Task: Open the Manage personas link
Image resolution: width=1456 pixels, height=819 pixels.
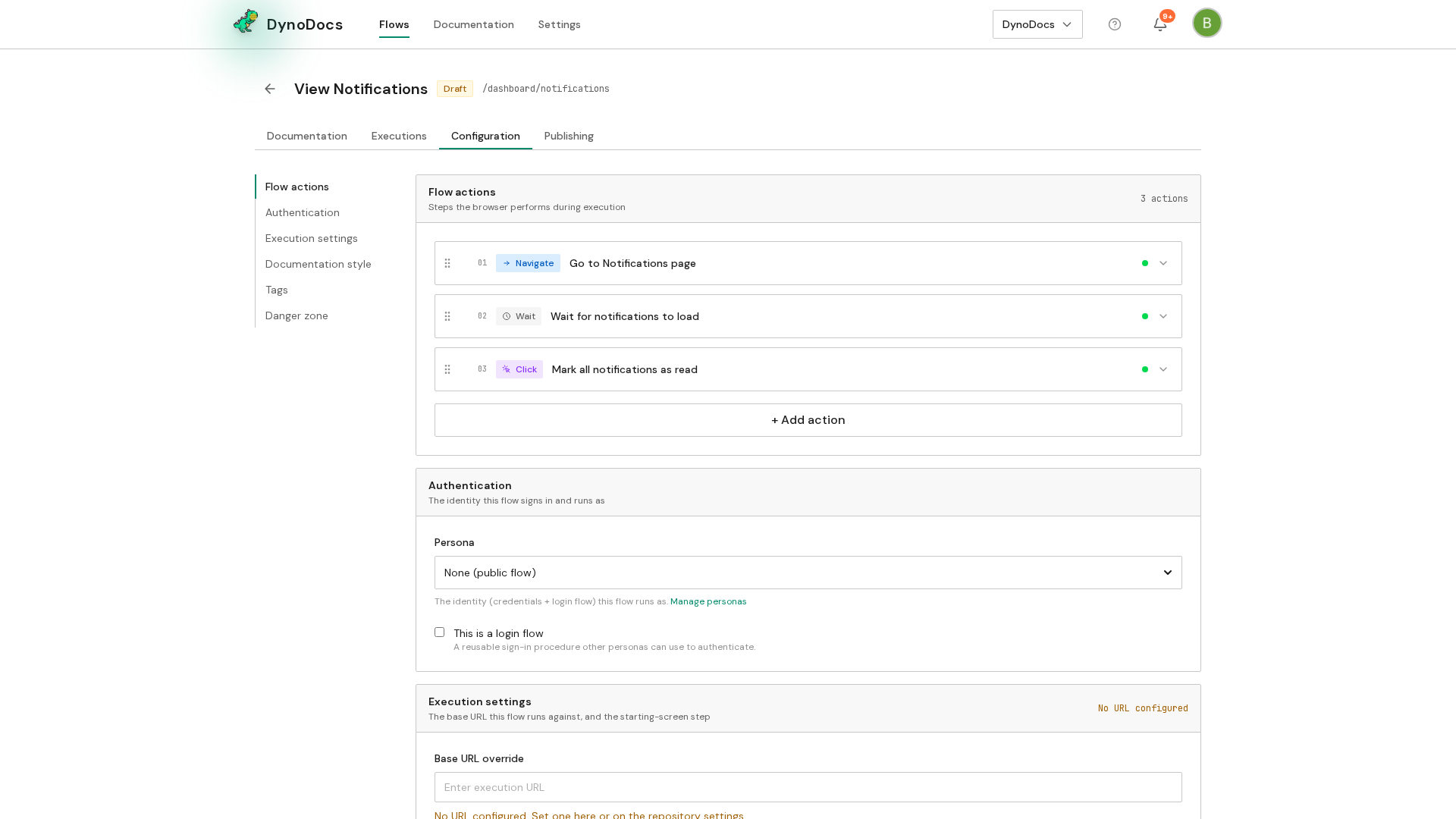Action: tap(708, 601)
